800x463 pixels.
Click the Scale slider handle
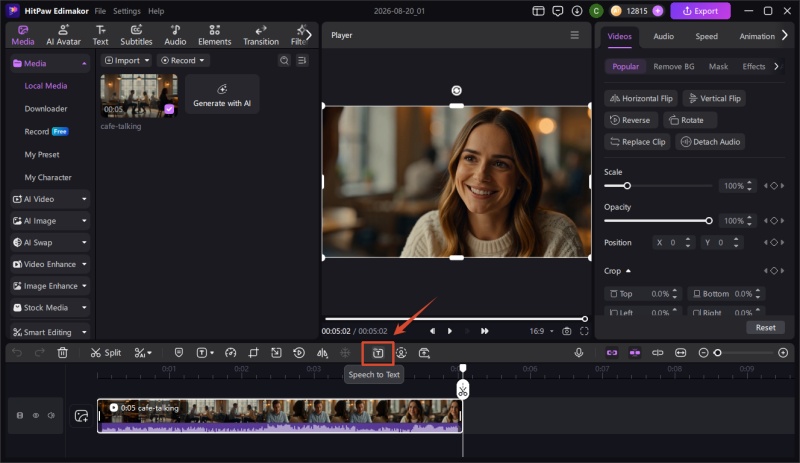click(x=627, y=186)
